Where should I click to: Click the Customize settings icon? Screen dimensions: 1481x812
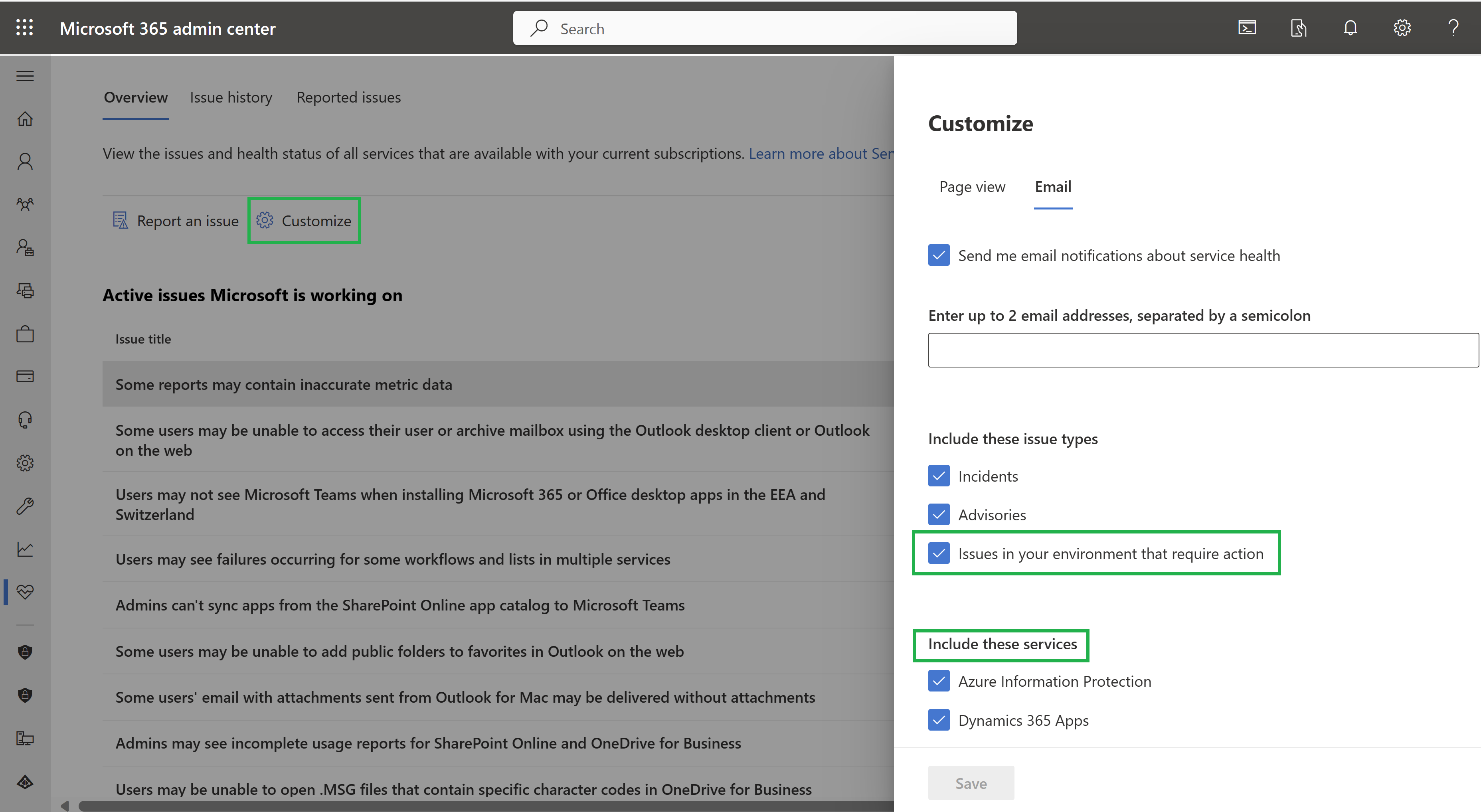(x=263, y=220)
